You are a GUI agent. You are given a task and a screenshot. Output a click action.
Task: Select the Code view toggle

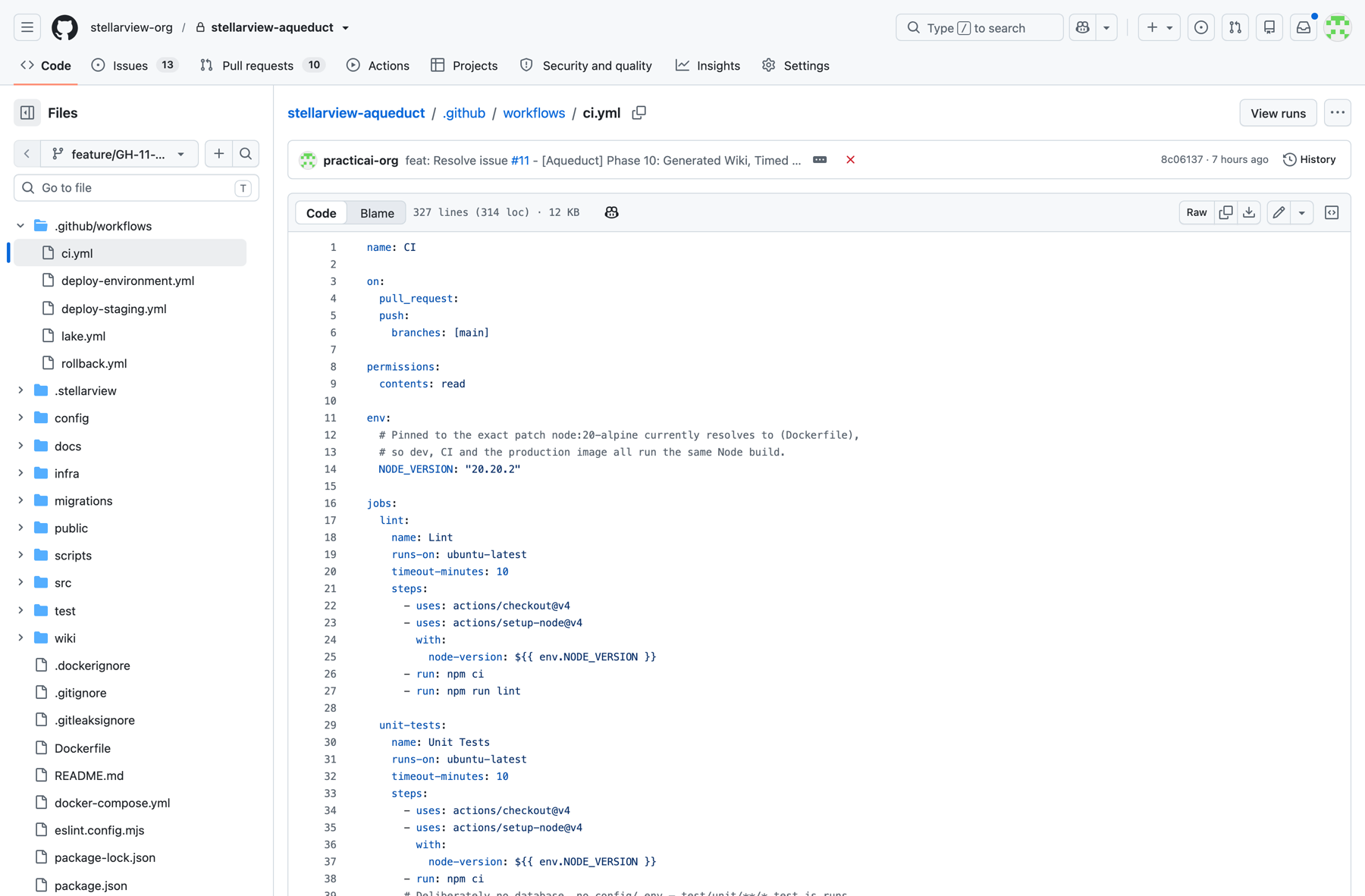tap(321, 213)
